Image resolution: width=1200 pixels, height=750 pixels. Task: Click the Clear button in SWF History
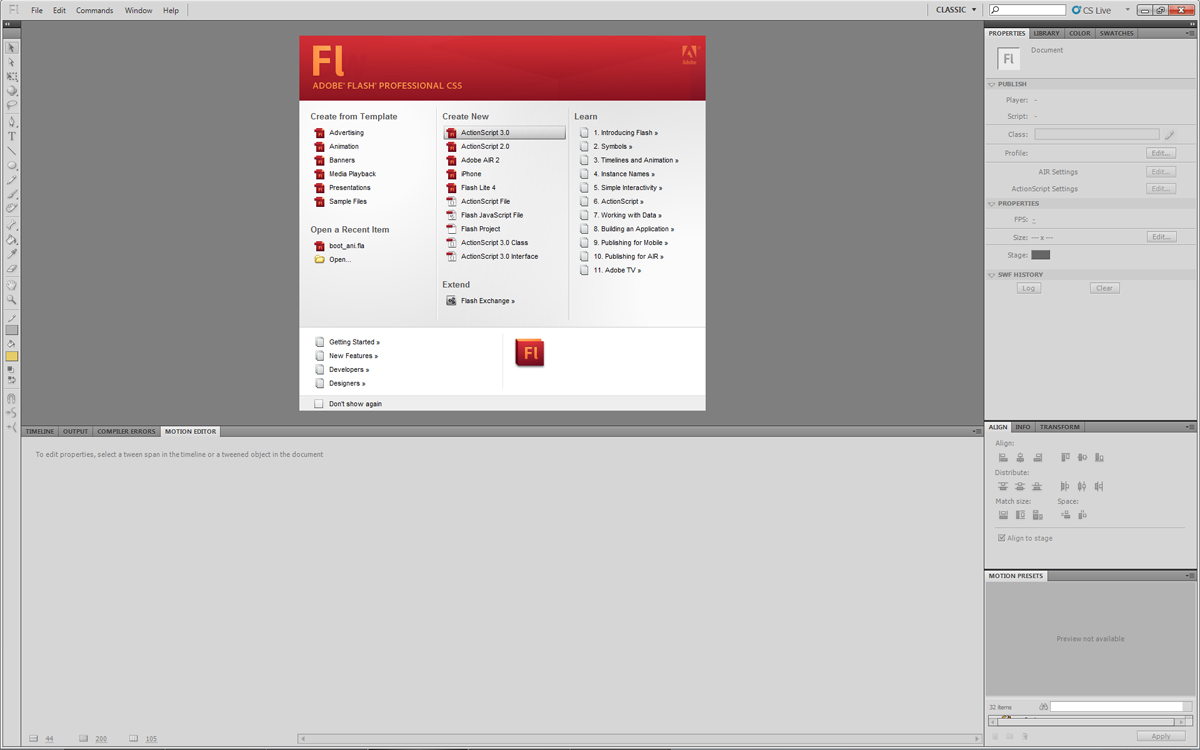[x=1104, y=288]
